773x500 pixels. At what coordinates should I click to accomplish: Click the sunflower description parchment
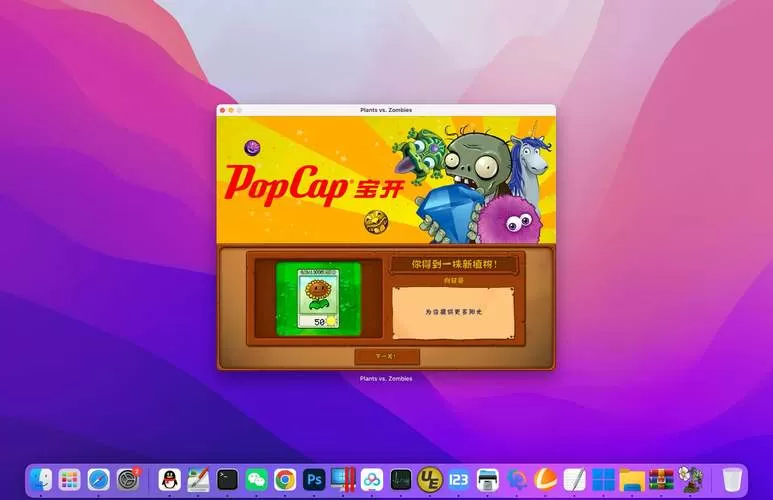click(x=453, y=312)
